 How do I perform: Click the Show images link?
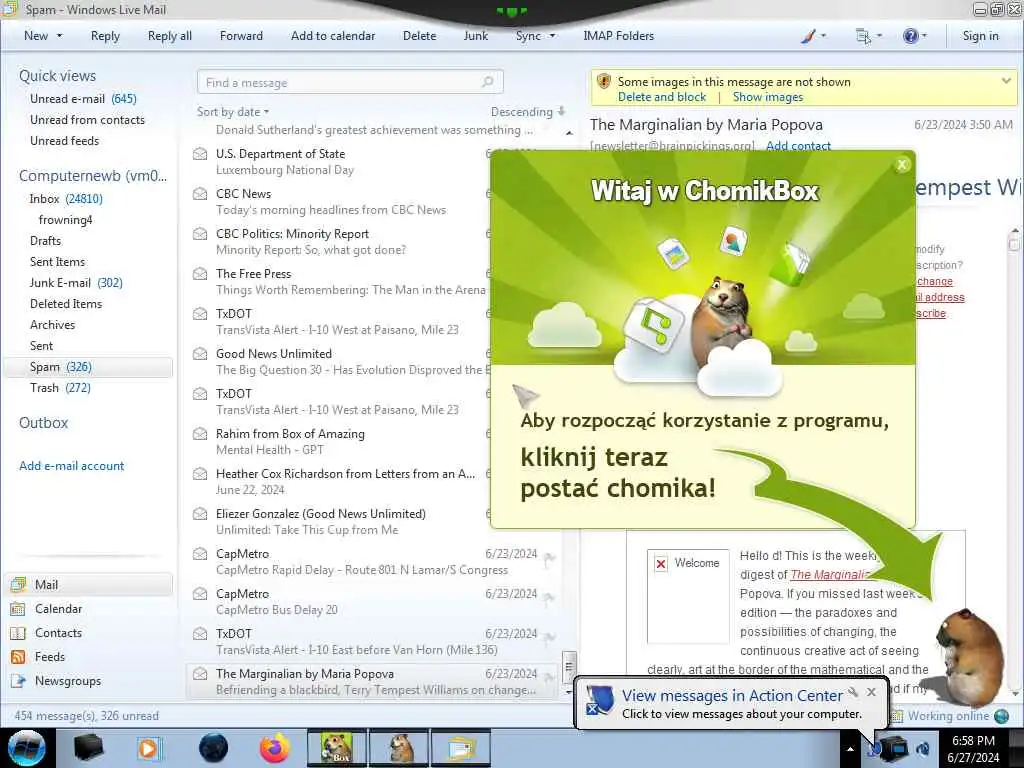[767, 97]
